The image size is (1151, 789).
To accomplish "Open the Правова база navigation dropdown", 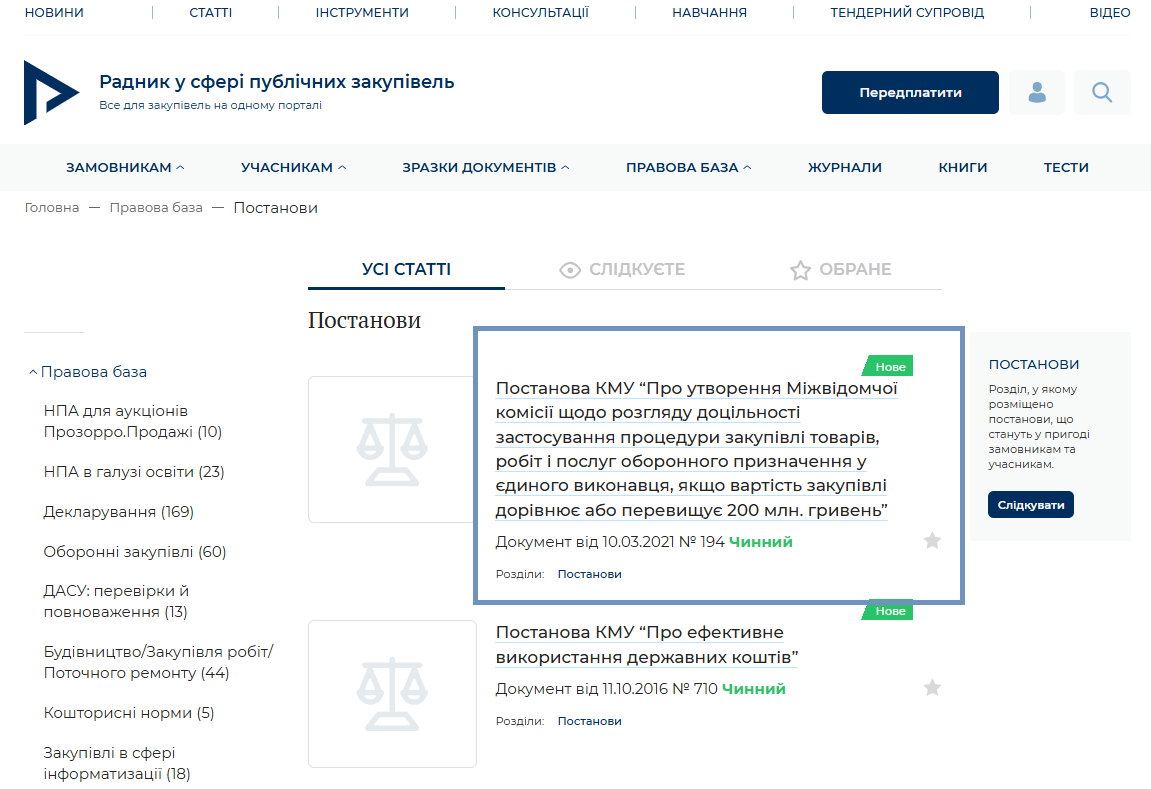I will [x=688, y=168].
